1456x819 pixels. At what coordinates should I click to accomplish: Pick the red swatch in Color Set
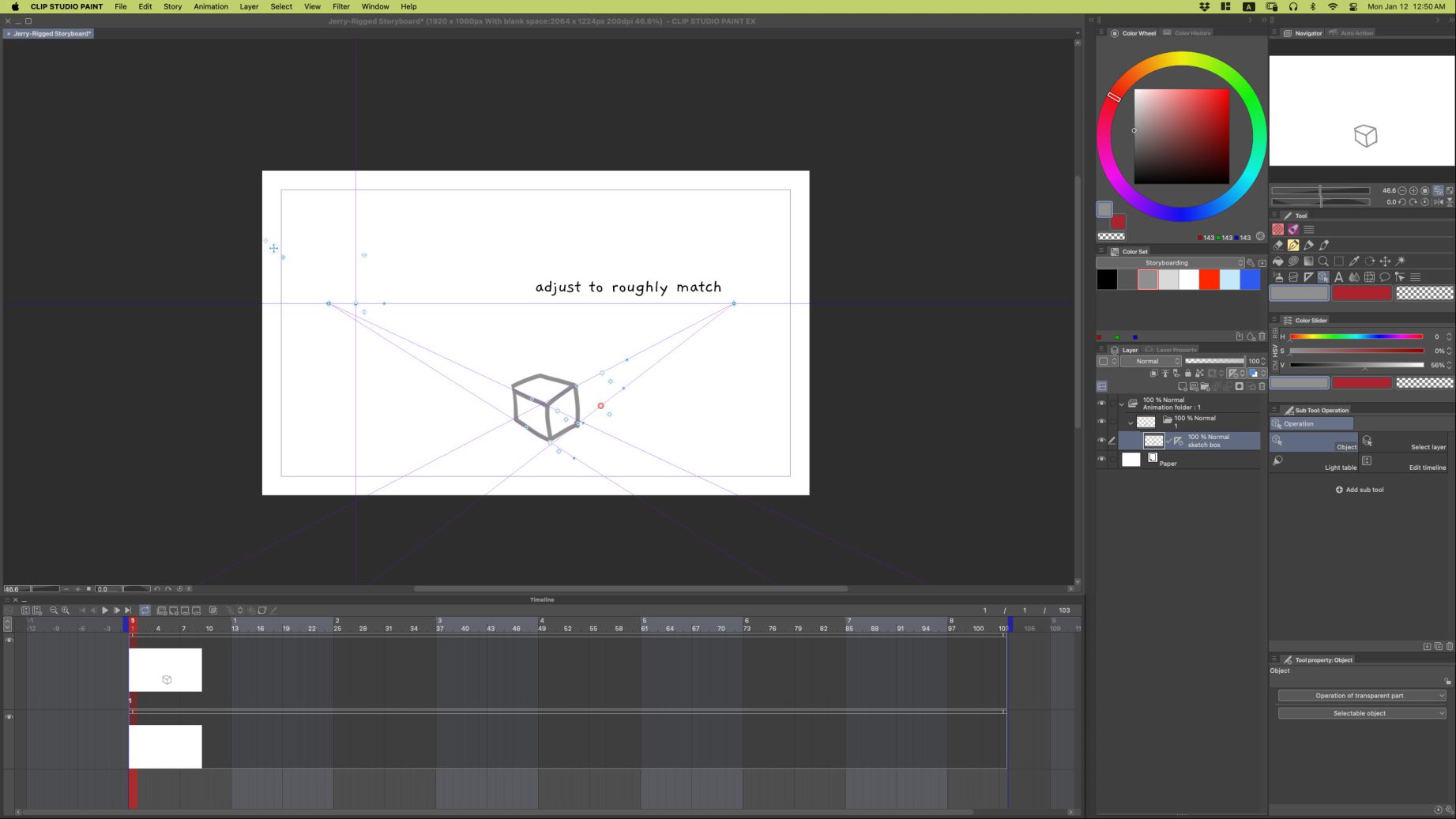1209,280
